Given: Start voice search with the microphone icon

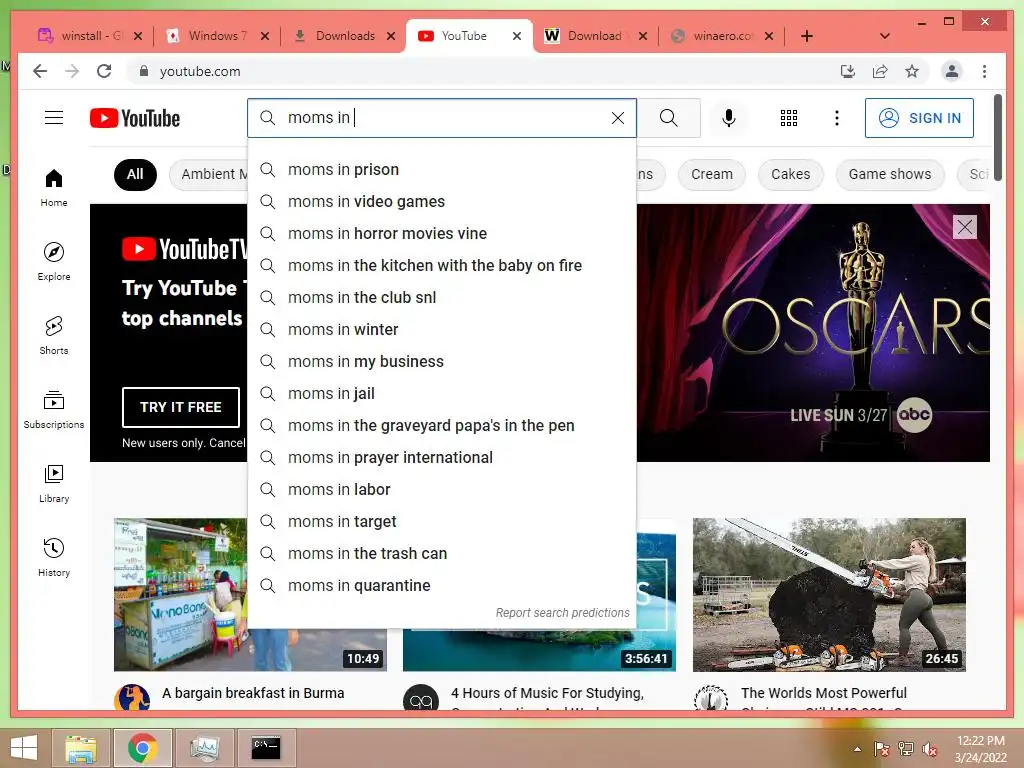Looking at the screenshot, I should pyautogui.click(x=729, y=118).
